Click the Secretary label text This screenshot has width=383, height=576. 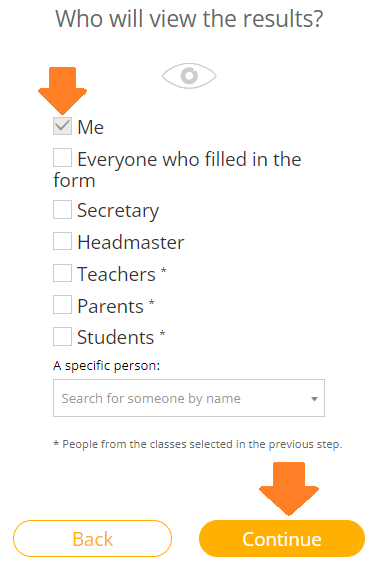(x=118, y=211)
